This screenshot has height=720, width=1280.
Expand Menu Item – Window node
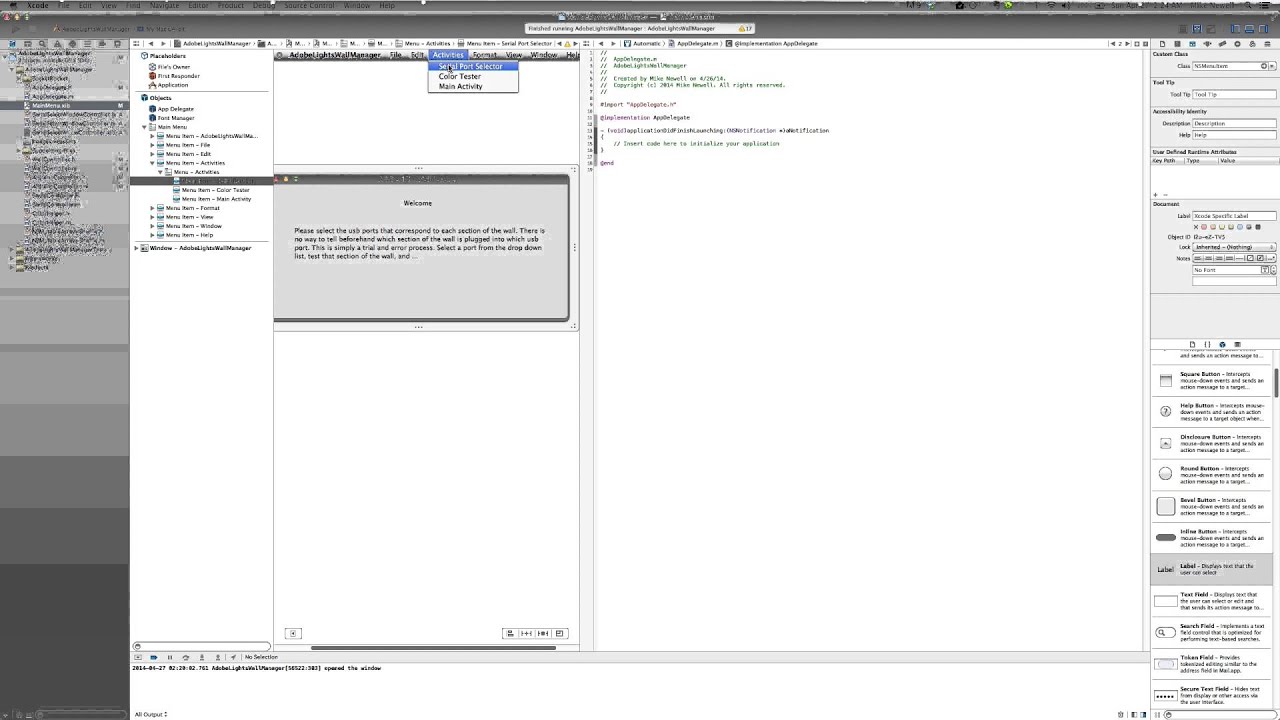(x=152, y=226)
